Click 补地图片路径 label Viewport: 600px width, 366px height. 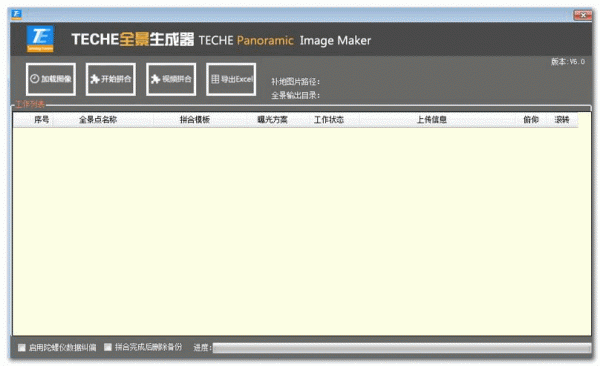click(x=295, y=82)
